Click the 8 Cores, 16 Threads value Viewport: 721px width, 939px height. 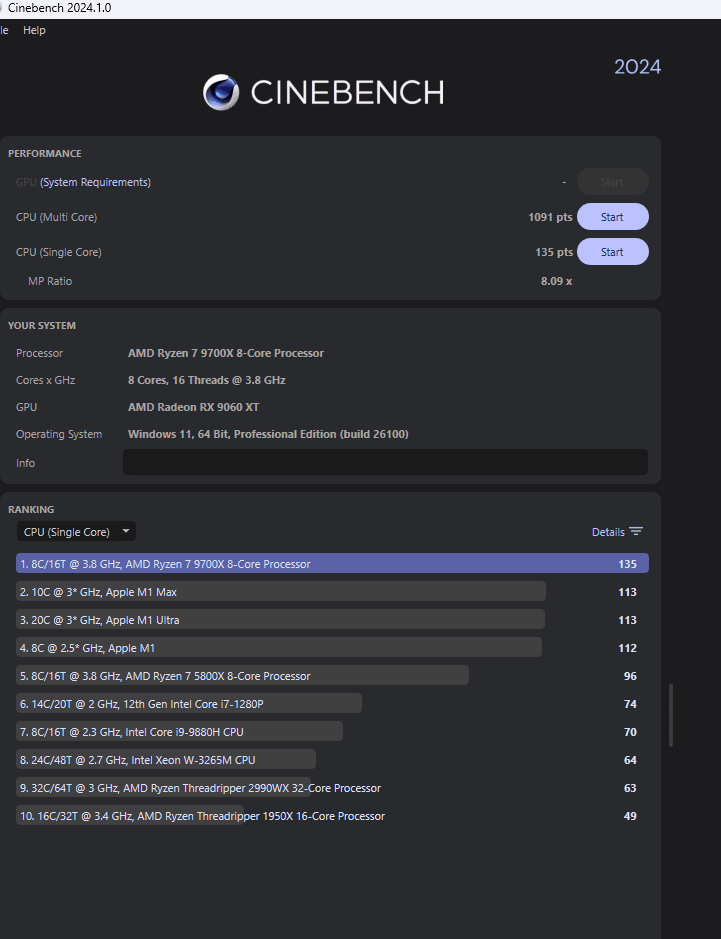207,380
